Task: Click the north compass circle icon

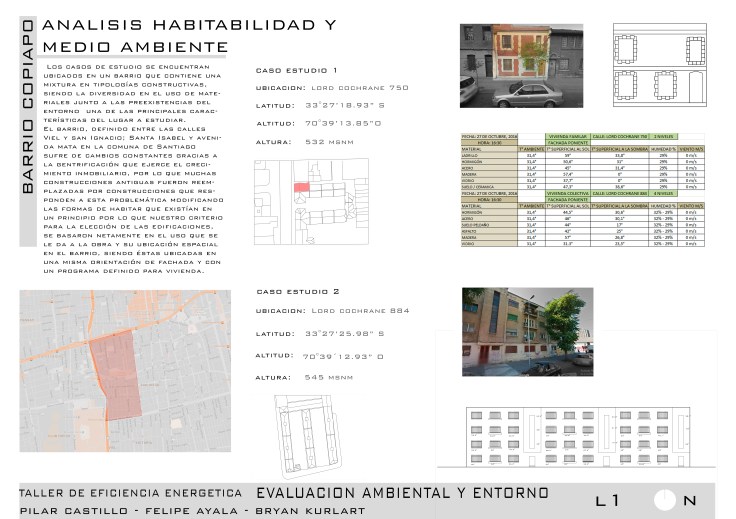Action: click(667, 501)
